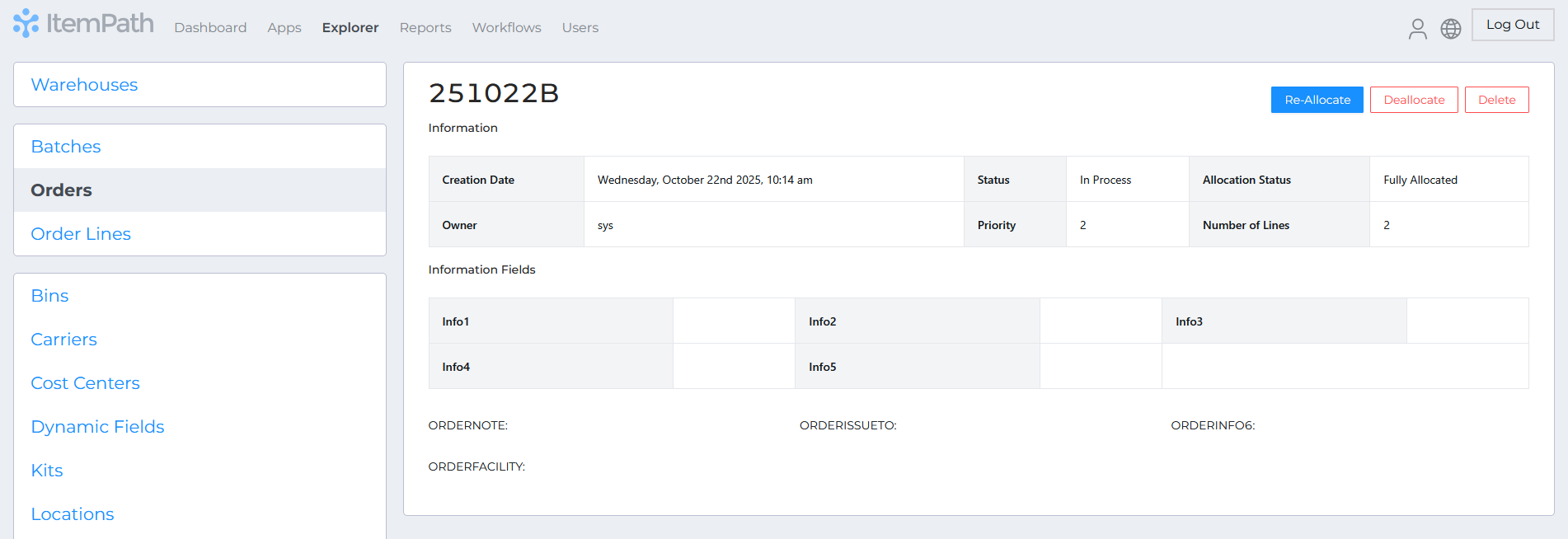
Task: Open the Reports section
Action: click(x=425, y=28)
